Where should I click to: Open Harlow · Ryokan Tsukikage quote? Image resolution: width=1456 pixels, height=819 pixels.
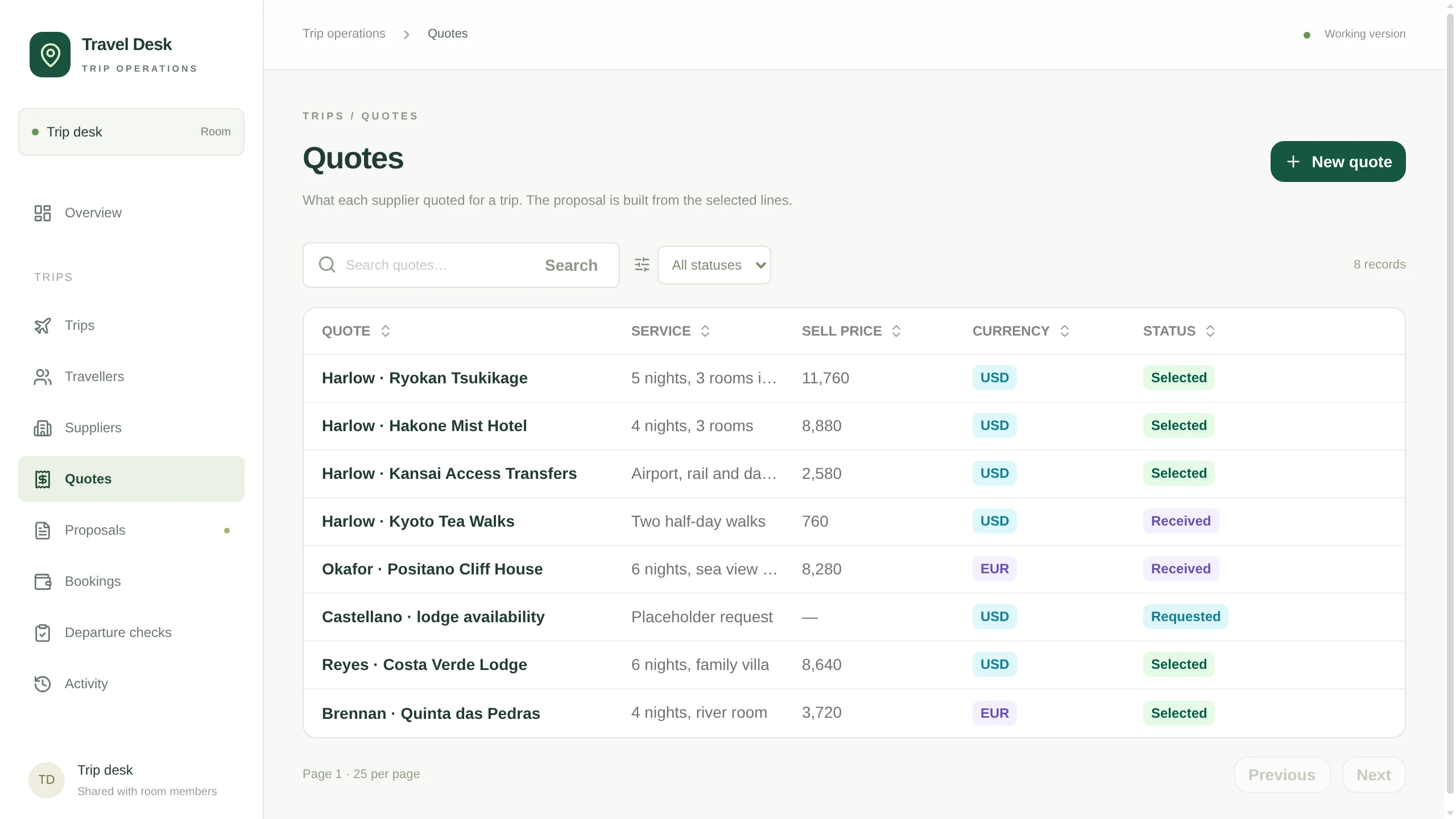click(424, 378)
